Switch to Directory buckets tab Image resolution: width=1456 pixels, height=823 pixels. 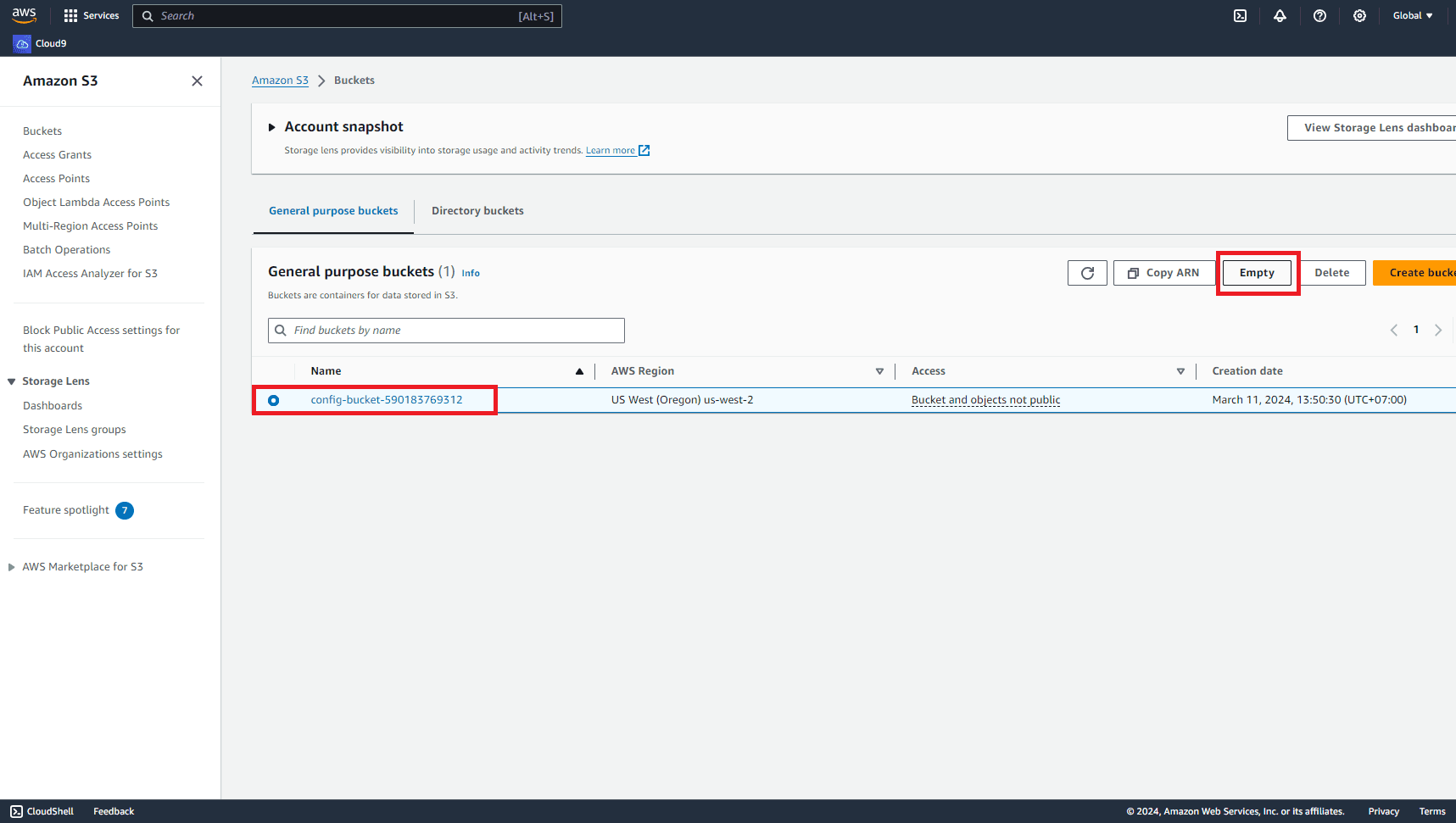click(x=477, y=211)
